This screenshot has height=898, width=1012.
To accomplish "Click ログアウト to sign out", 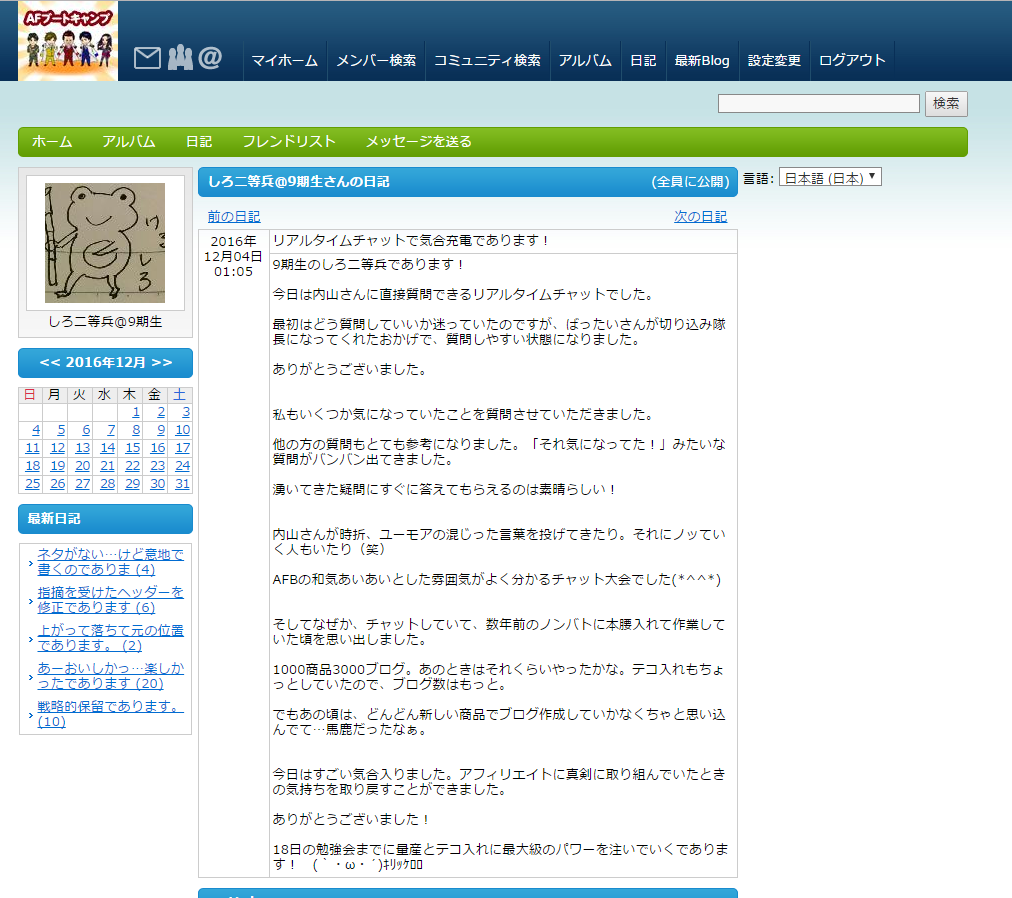I will pos(852,60).
